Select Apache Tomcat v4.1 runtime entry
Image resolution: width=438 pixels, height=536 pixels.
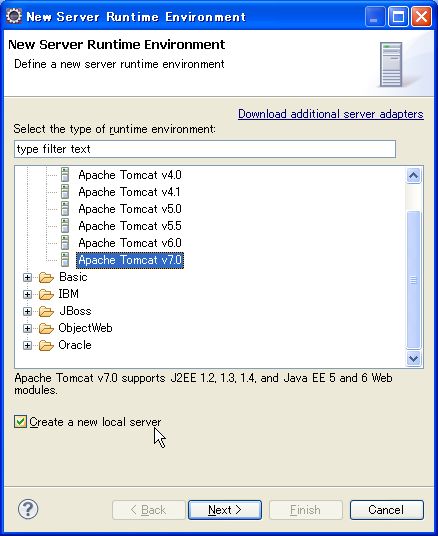(x=129, y=192)
